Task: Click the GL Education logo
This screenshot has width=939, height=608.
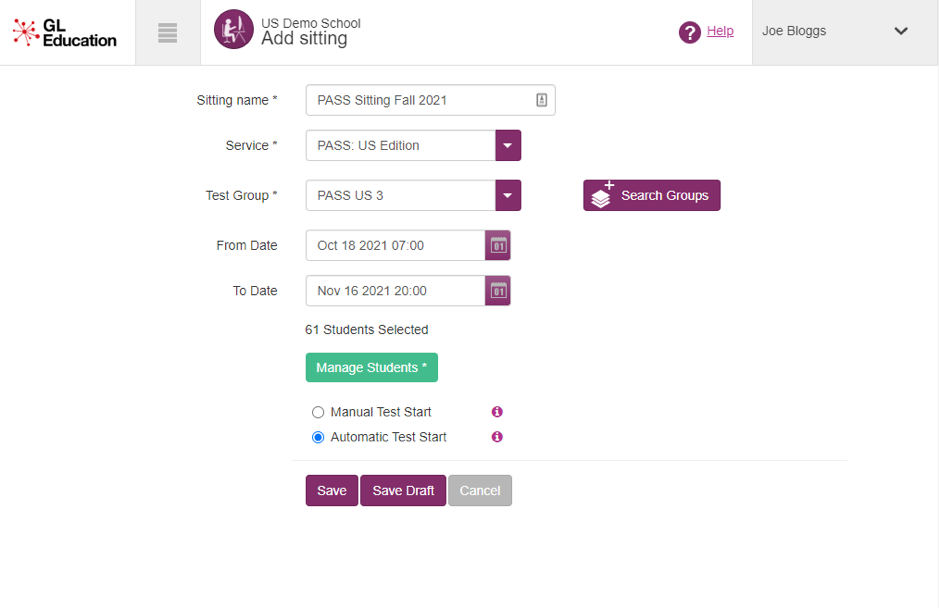Action: (x=65, y=32)
